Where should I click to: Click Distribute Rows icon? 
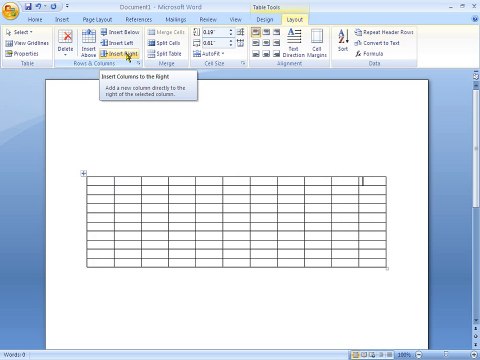(x=240, y=32)
